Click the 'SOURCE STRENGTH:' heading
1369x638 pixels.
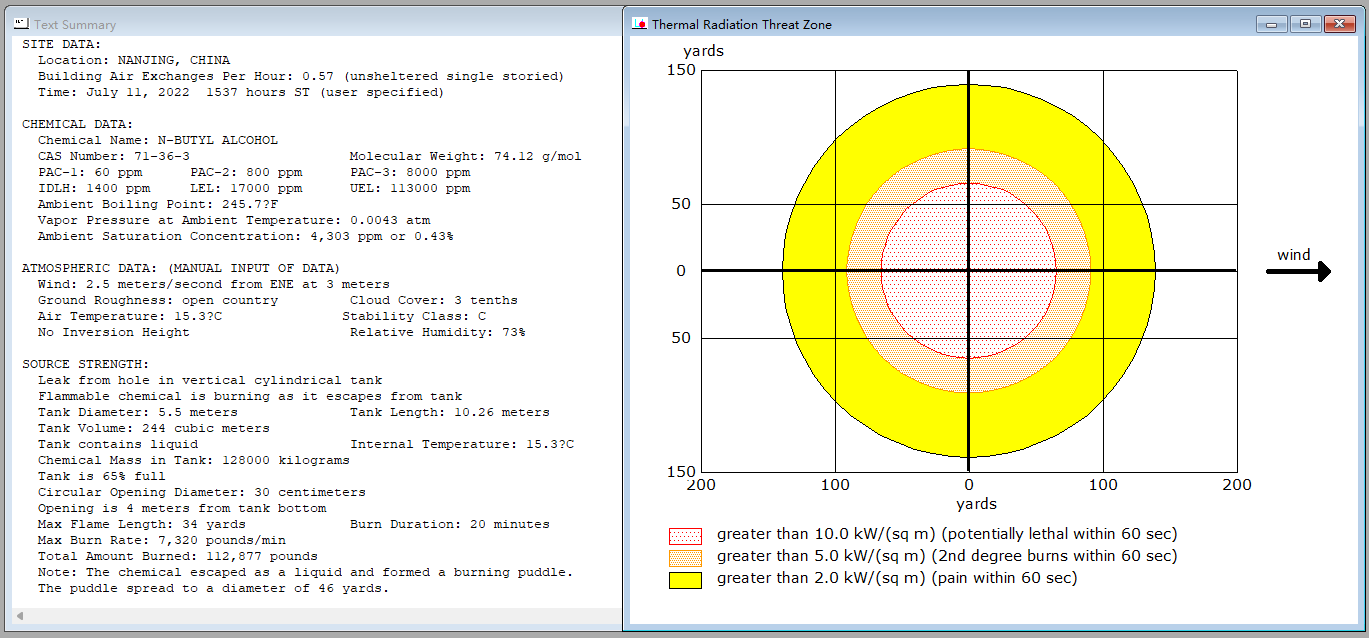[85, 364]
